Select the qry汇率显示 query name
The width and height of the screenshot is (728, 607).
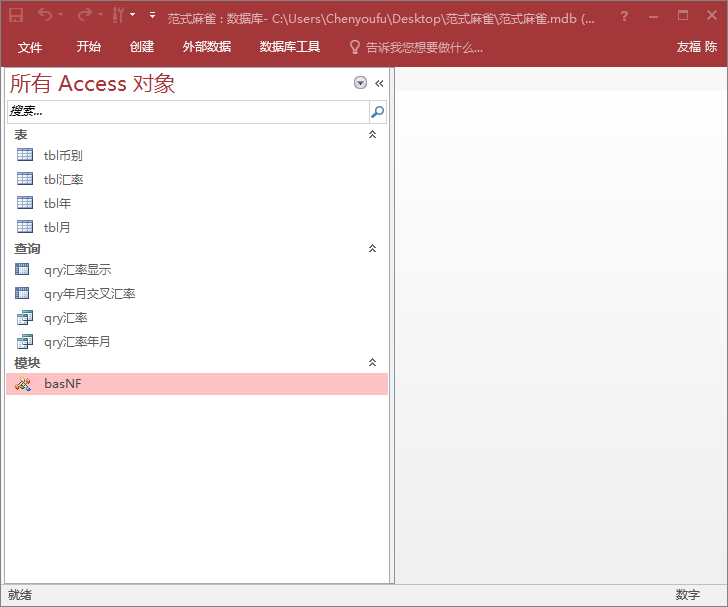[x=78, y=270]
